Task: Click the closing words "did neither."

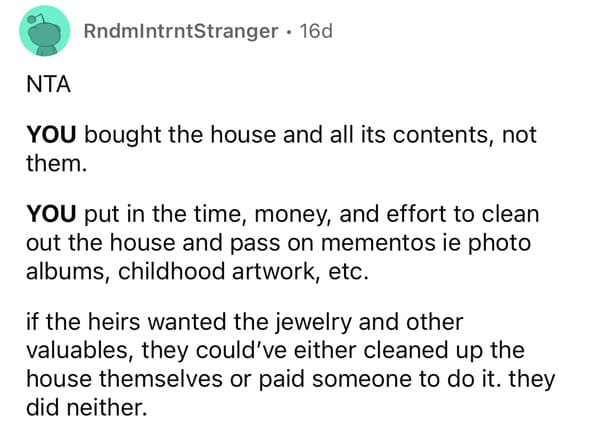Action: pyautogui.click(x=86, y=408)
